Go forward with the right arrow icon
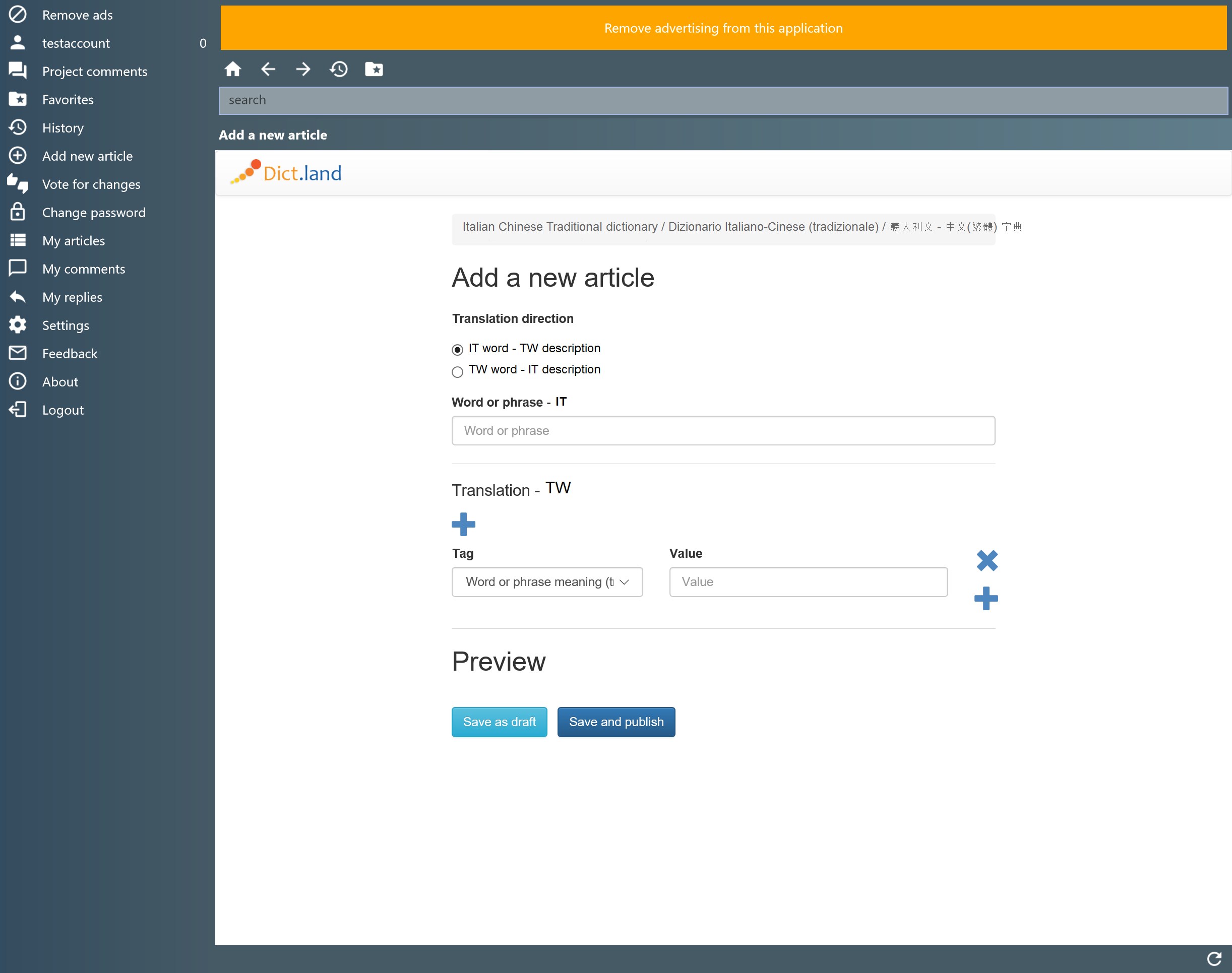The image size is (1232, 973). 303,69
